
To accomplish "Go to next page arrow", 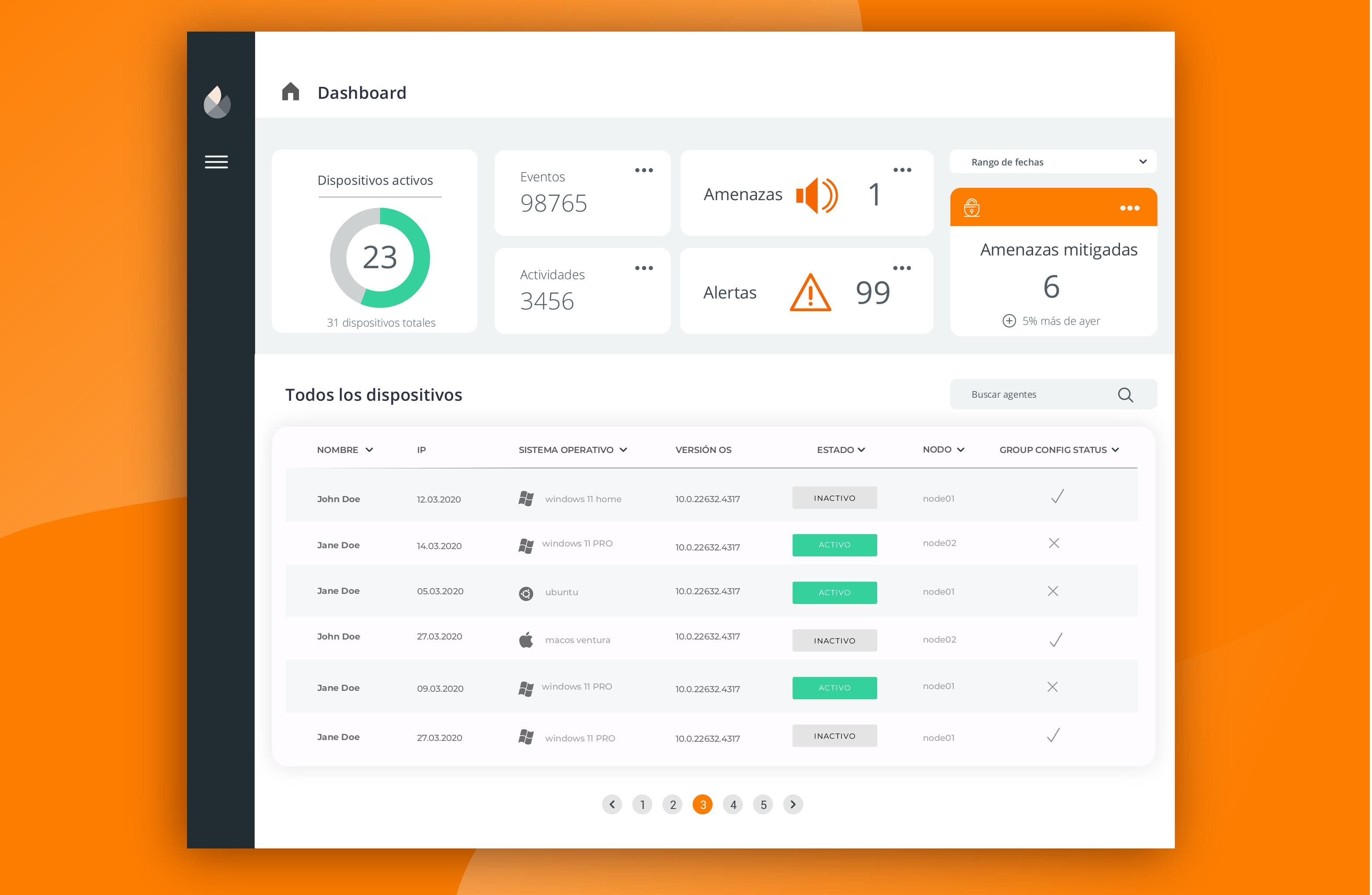I will pos(793,805).
